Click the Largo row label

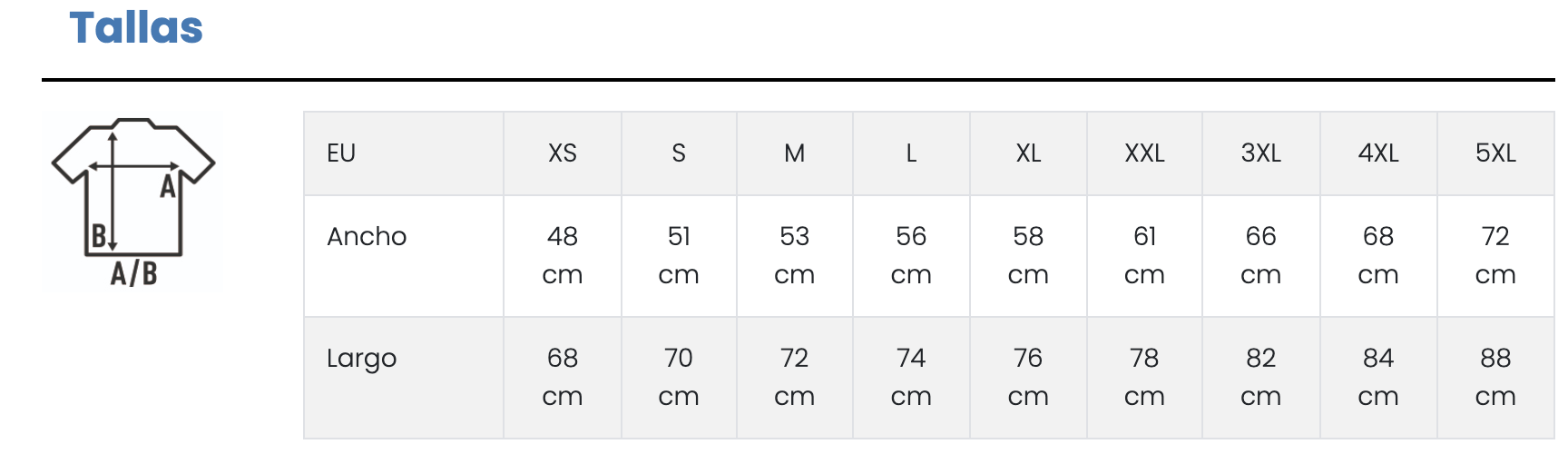point(361,359)
